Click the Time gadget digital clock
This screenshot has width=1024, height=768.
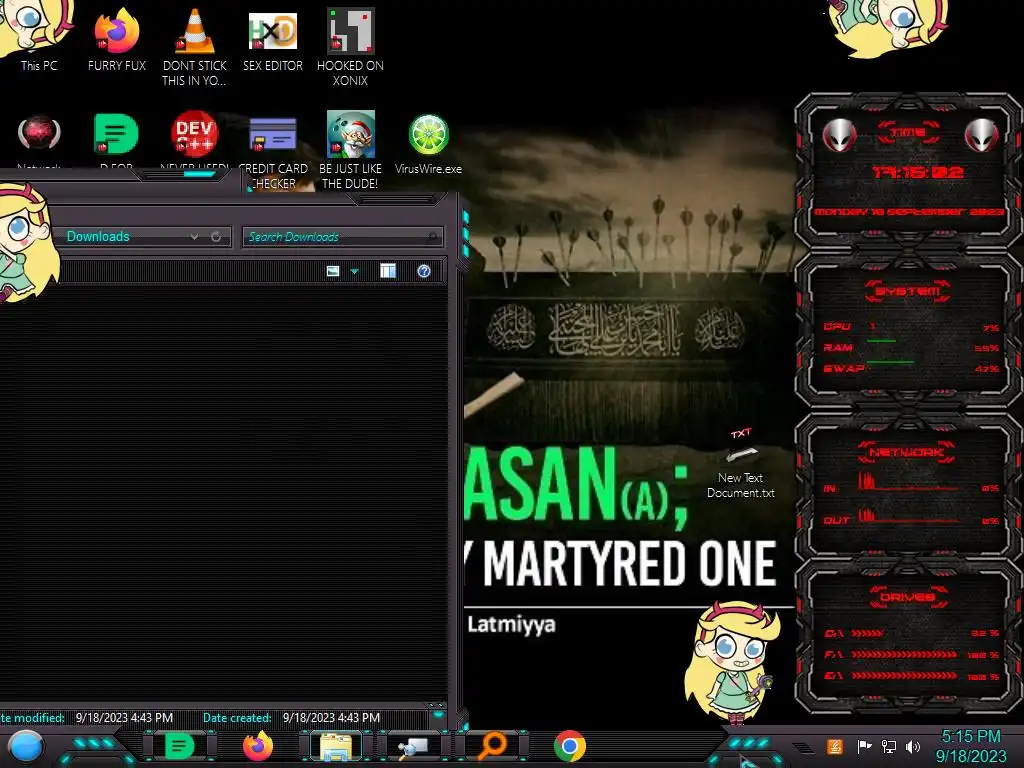(x=918, y=172)
